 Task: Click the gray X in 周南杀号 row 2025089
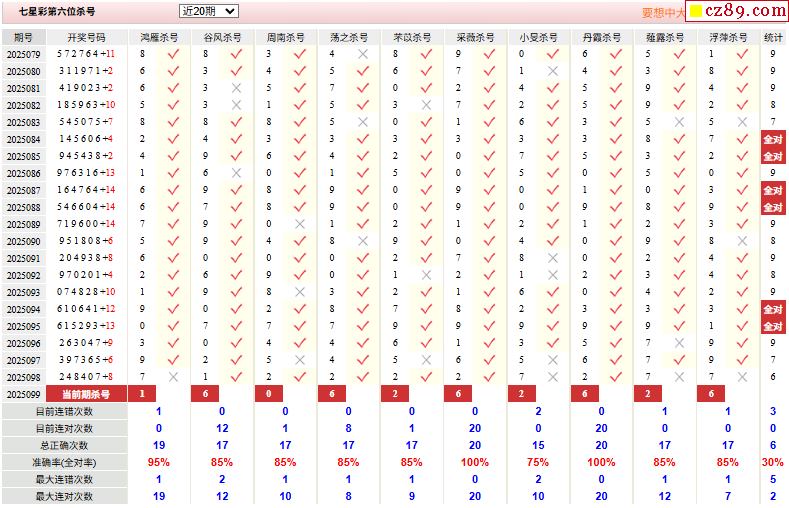[x=300, y=224]
